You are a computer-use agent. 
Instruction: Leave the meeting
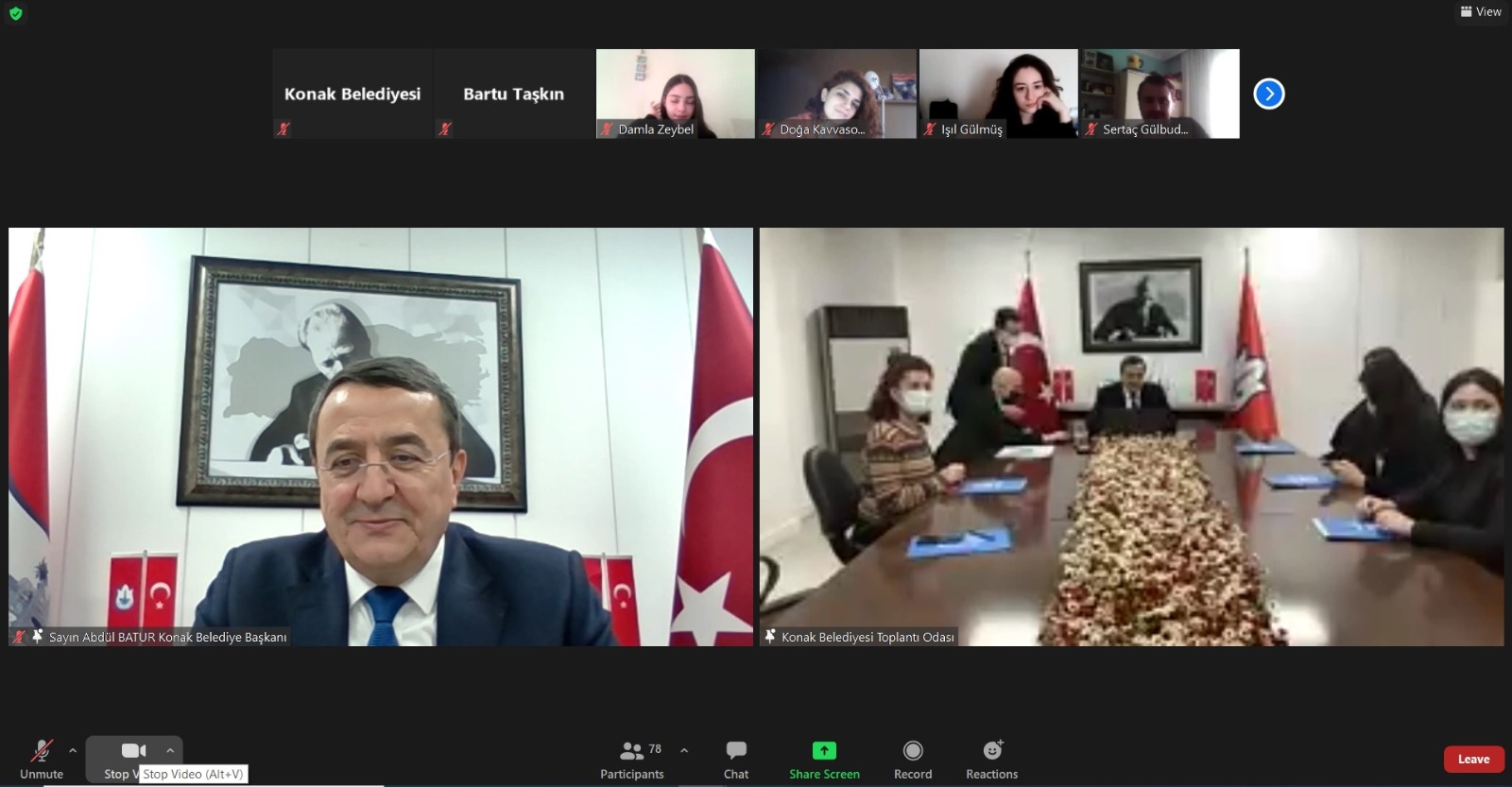tap(1473, 760)
